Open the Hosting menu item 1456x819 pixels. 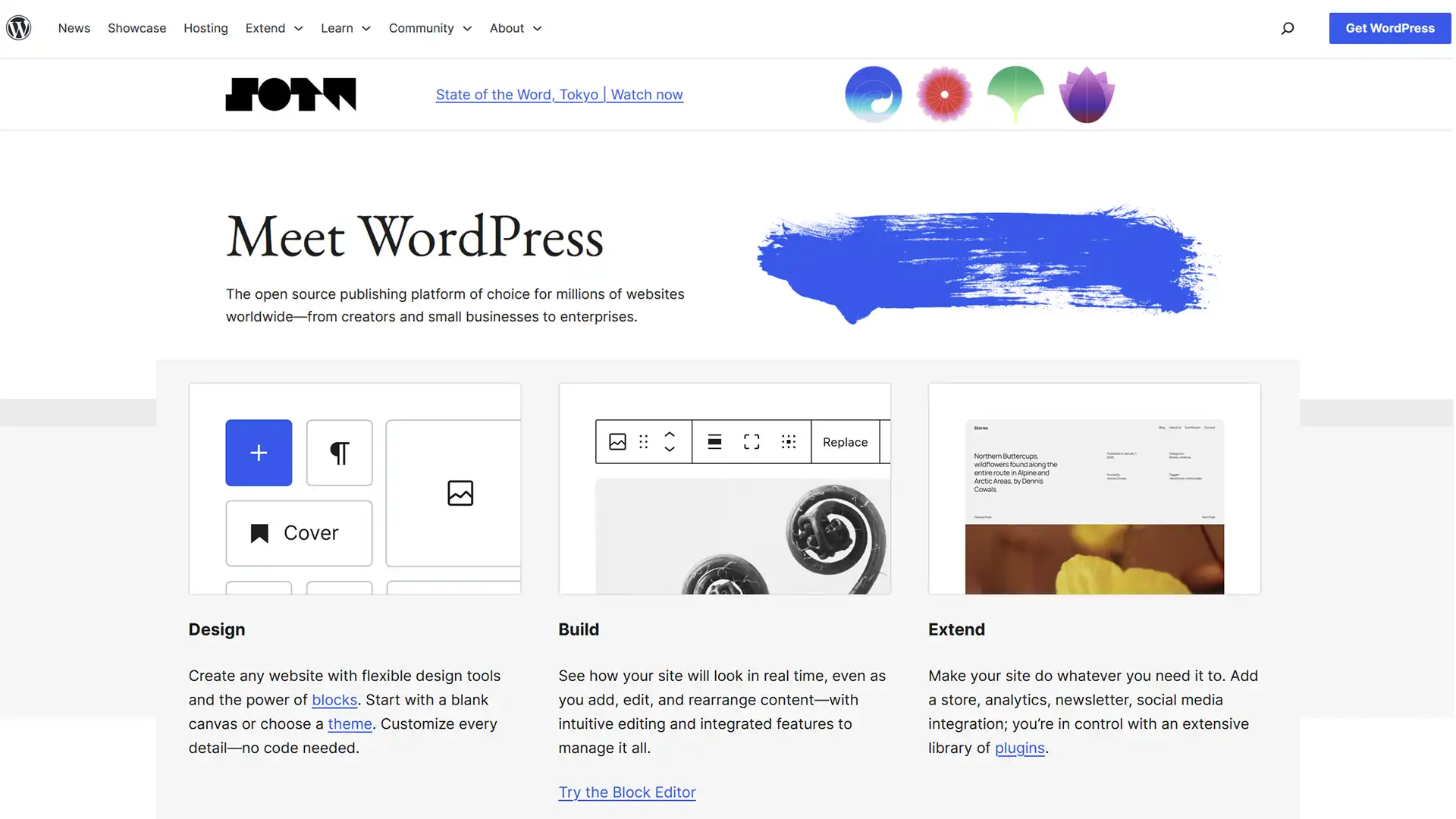[206, 28]
